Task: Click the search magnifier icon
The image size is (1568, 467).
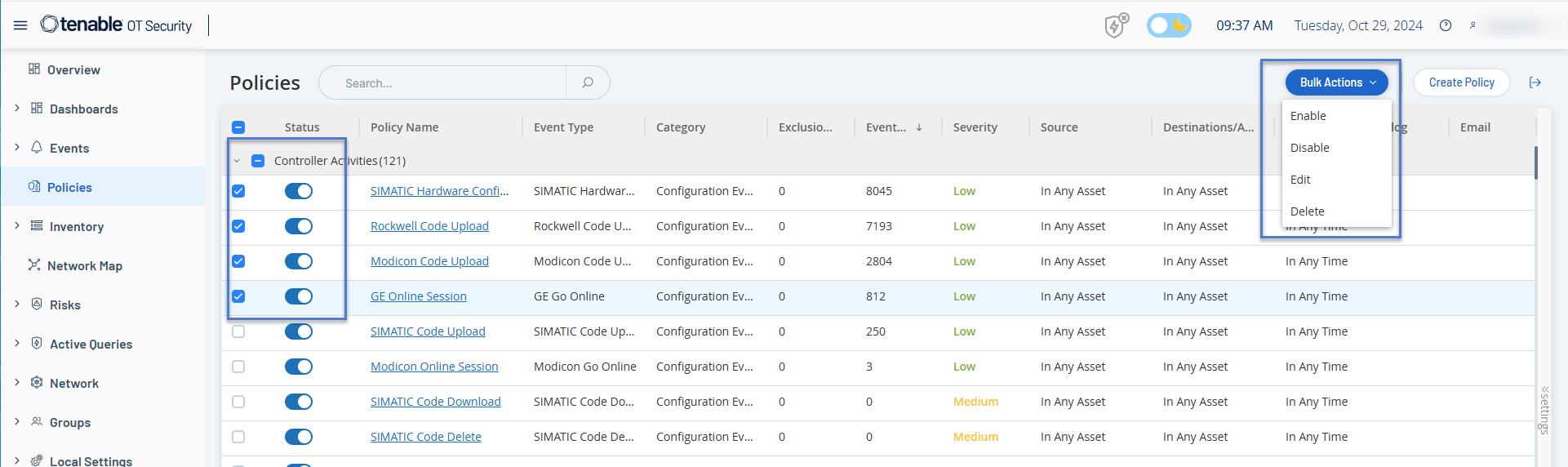Action: click(588, 82)
